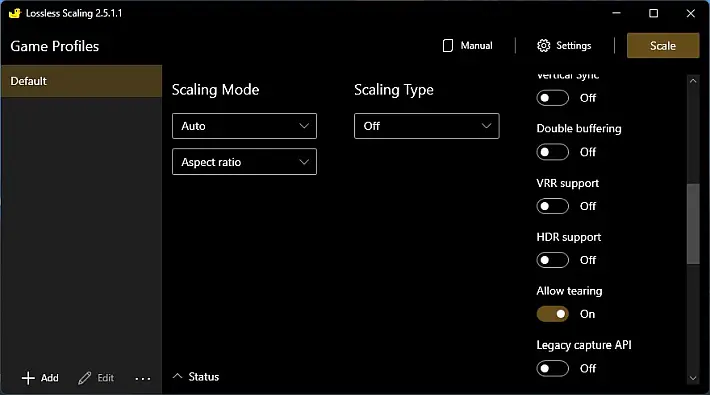Click the Scaling Type heading
Image resolution: width=710 pixels, height=395 pixels.
[x=394, y=90]
